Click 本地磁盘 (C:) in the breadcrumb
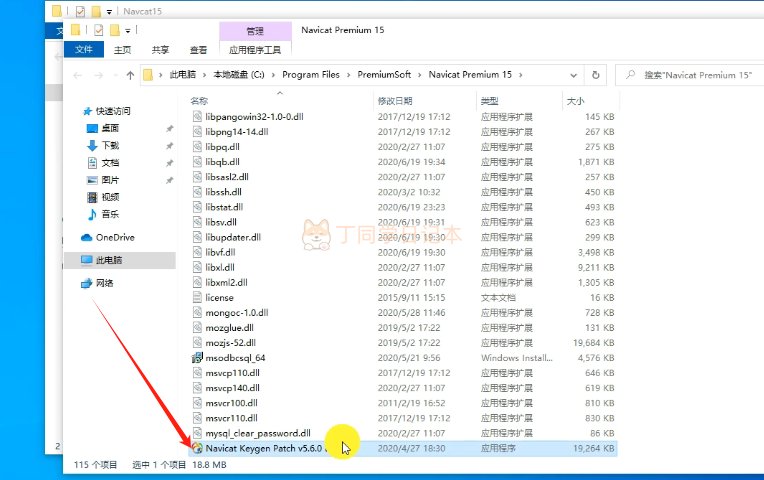 pyautogui.click(x=239, y=75)
